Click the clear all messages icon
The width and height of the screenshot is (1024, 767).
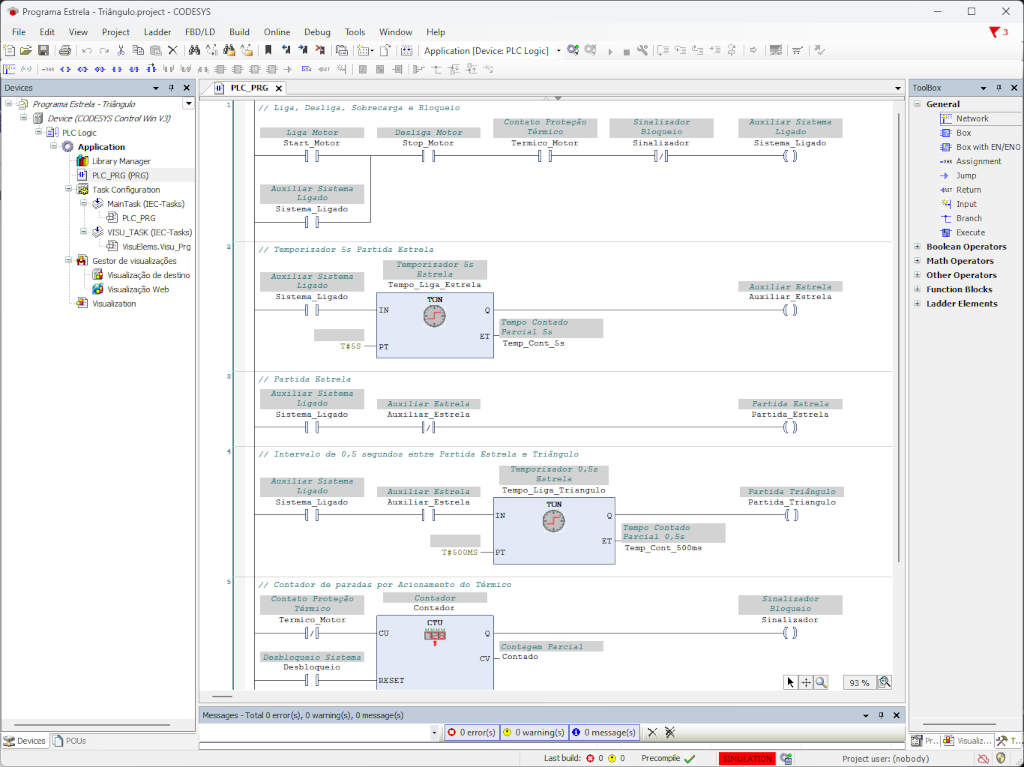[x=670, y=732]
